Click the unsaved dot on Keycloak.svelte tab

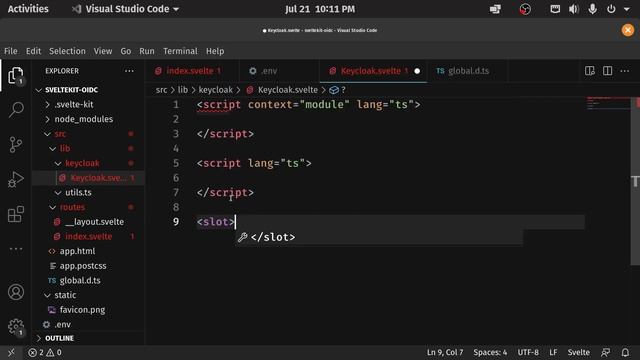pyautogui.click(x=417, y=71)
